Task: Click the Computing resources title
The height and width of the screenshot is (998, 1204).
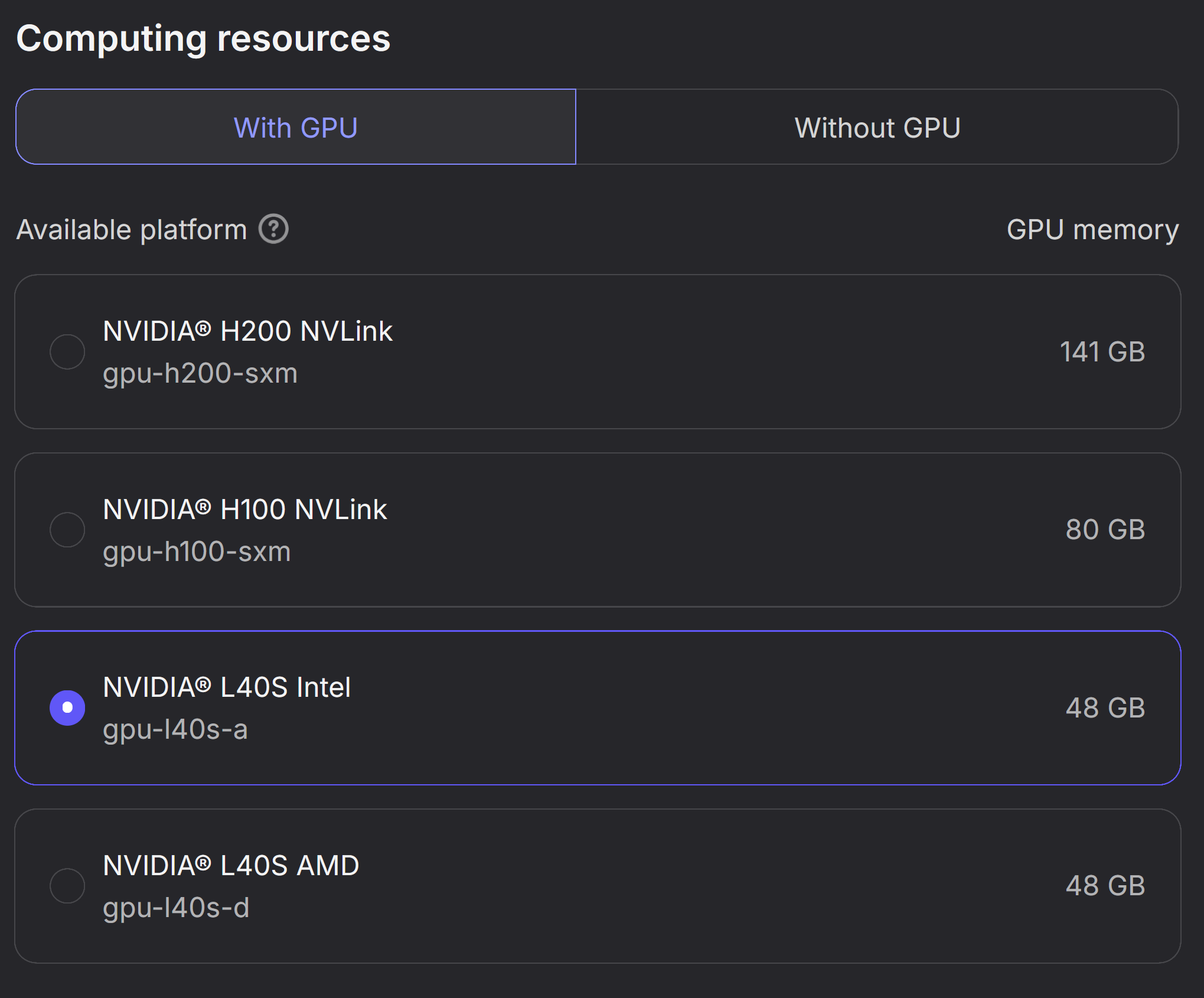Action: 204,38
